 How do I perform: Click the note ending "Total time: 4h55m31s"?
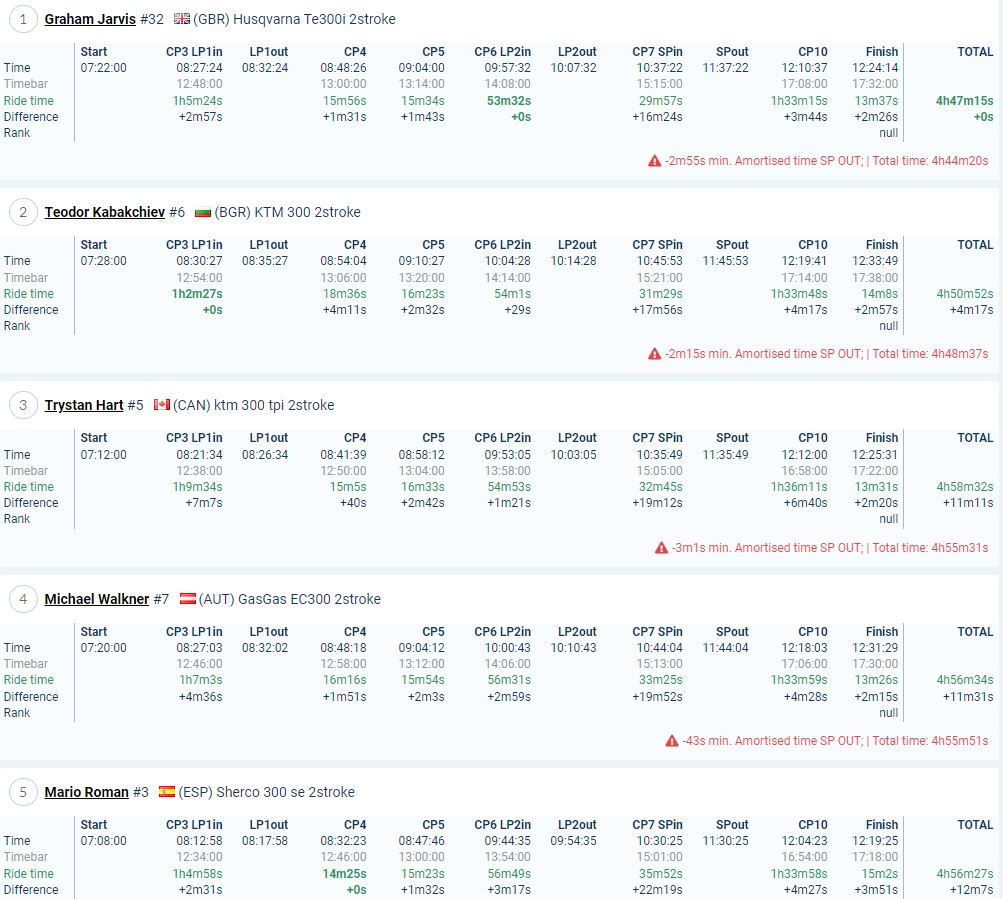pyautogui.click(x=830, y=548)
